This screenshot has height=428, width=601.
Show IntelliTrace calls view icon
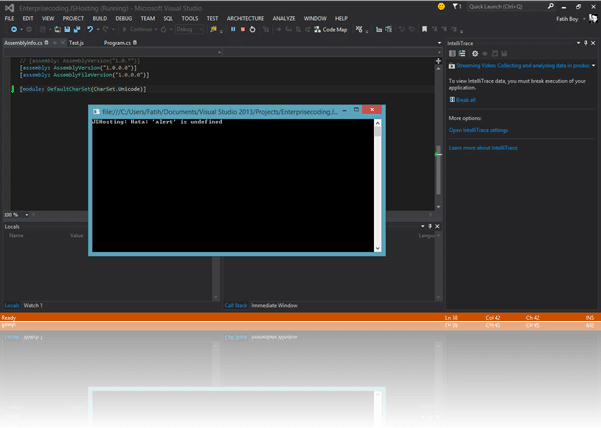pyautogui.click(x=462, y=54)
